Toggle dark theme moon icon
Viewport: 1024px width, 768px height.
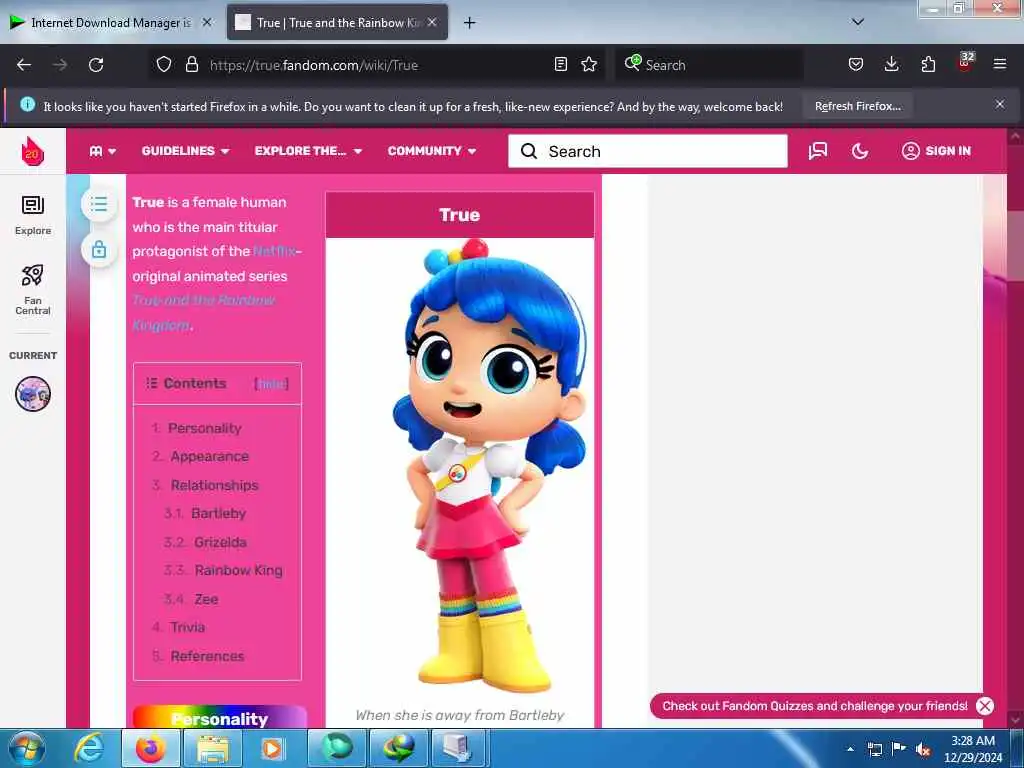860,151
